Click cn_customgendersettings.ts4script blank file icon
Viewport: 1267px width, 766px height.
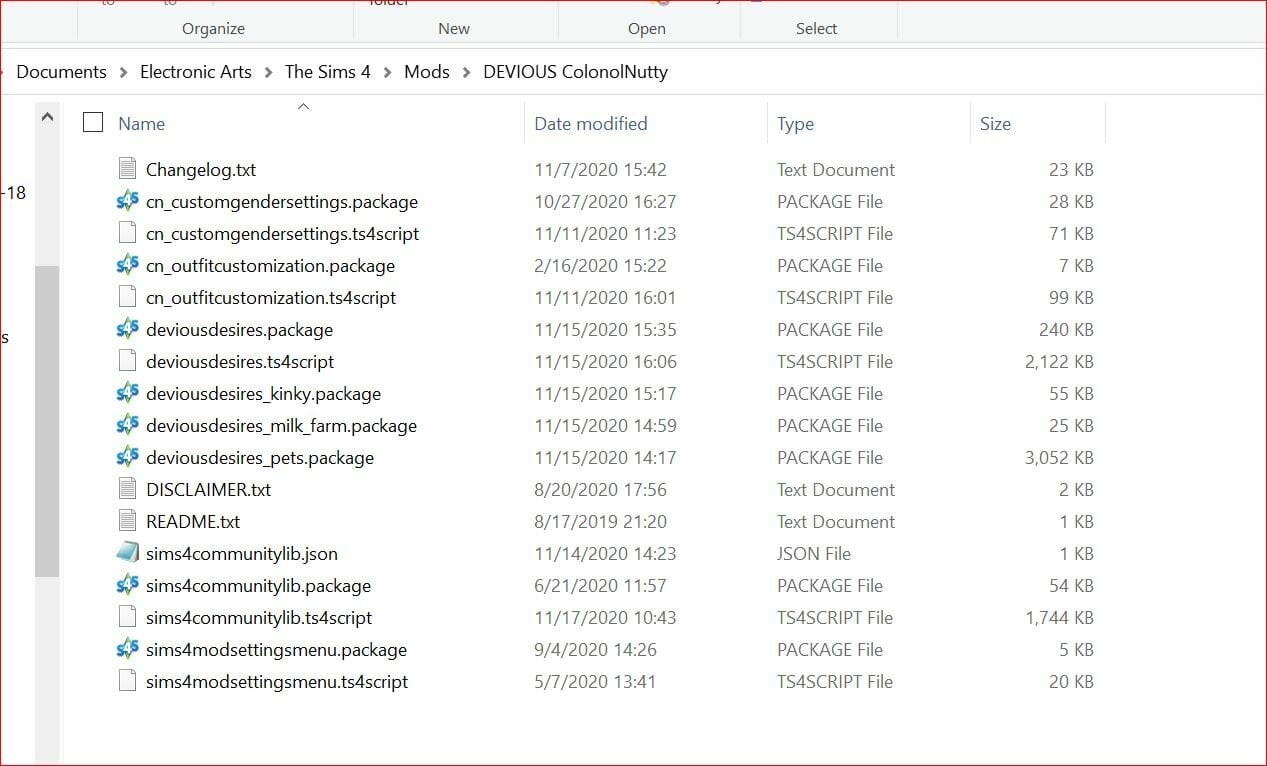pyautogui.click(x=127, y=233)
